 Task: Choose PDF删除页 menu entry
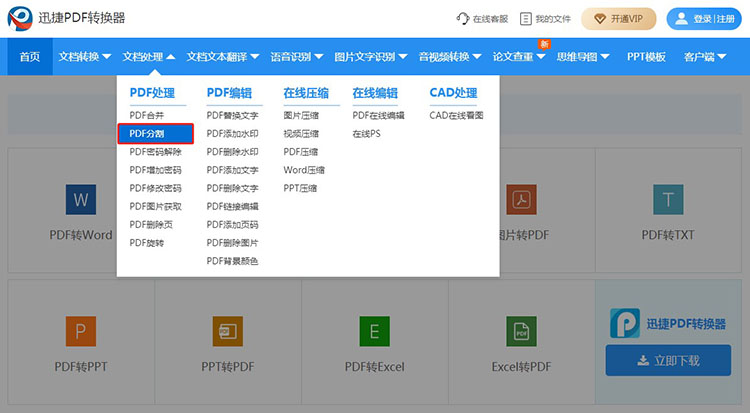point(151,224)
